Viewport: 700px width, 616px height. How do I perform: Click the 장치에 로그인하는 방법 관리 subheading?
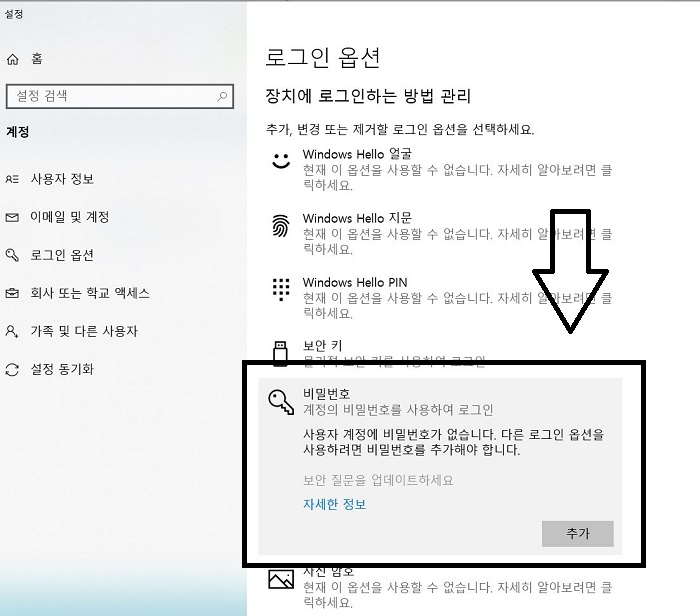click(x=368, y=96)
